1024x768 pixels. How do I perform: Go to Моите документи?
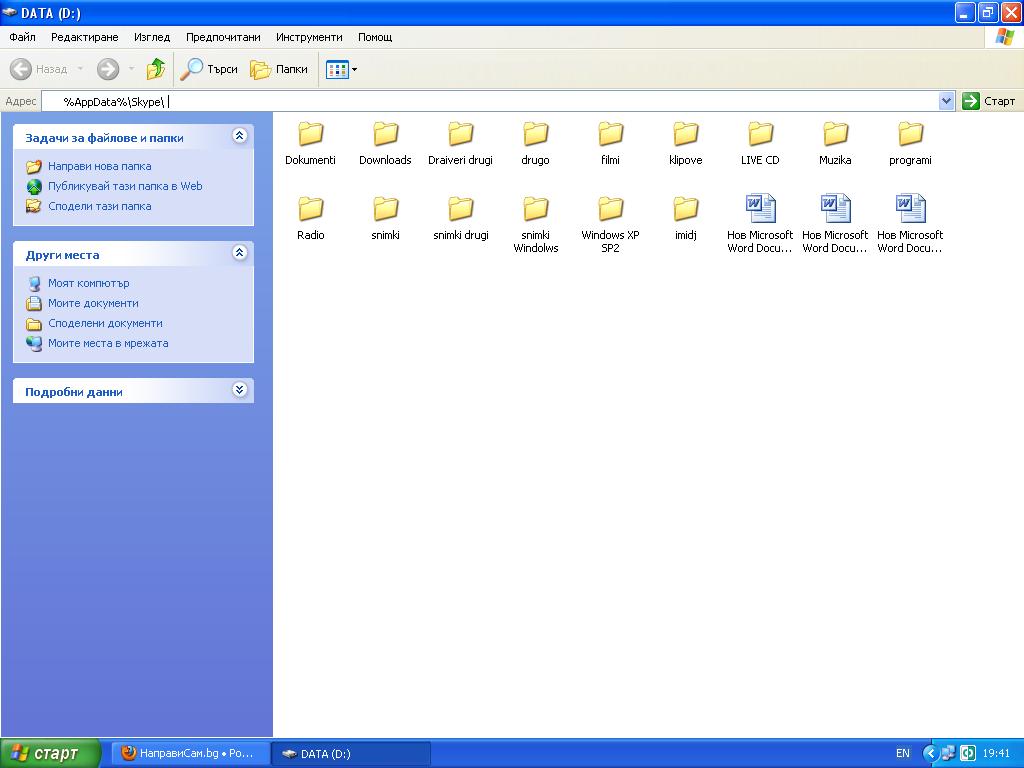click(93, 303)
